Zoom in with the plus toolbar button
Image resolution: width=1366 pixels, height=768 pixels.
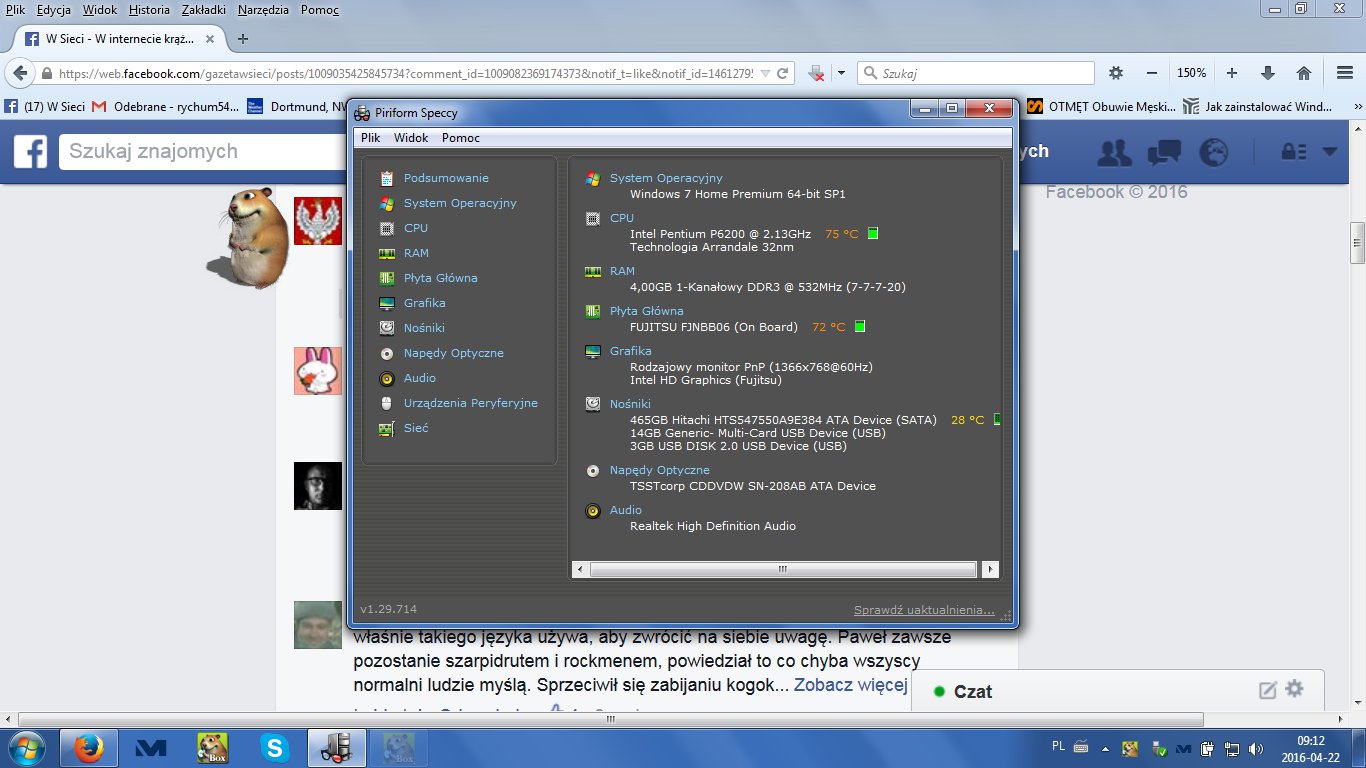click(x=1232, y=73)
